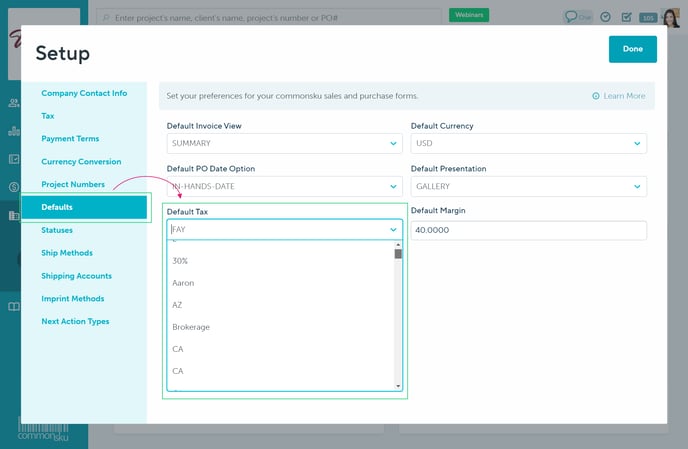Collapse the Default Tax dropdown arrow
Image resolution: width=688 pixels, height=449 pixels.
click(393, 230)
